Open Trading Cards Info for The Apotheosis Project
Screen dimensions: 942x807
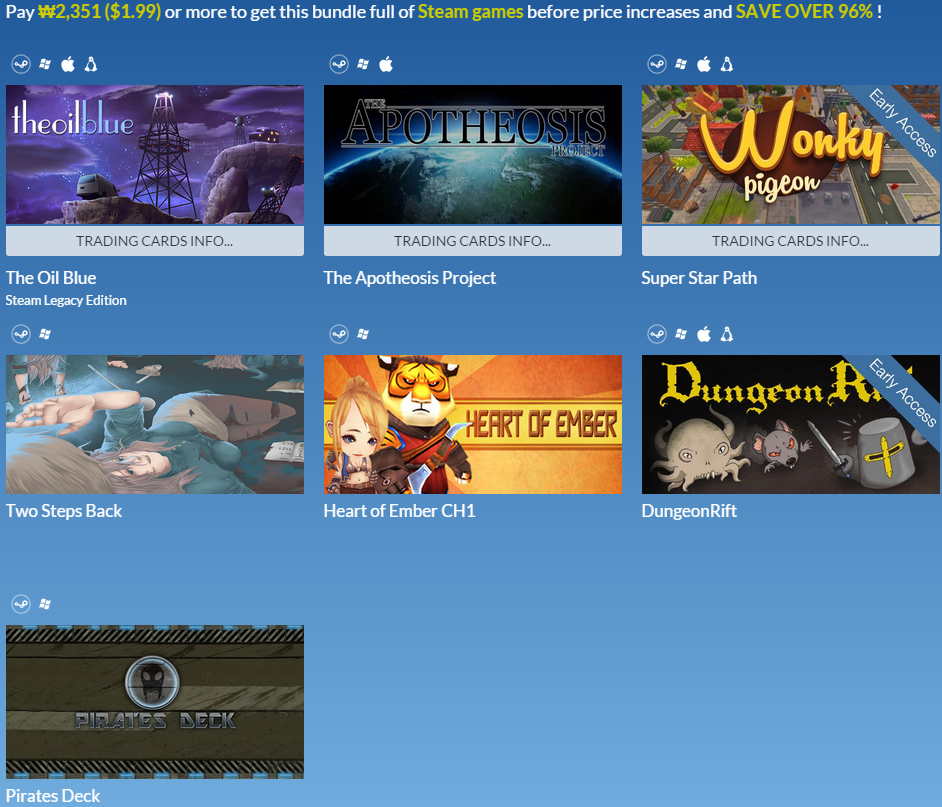[473, 241]
